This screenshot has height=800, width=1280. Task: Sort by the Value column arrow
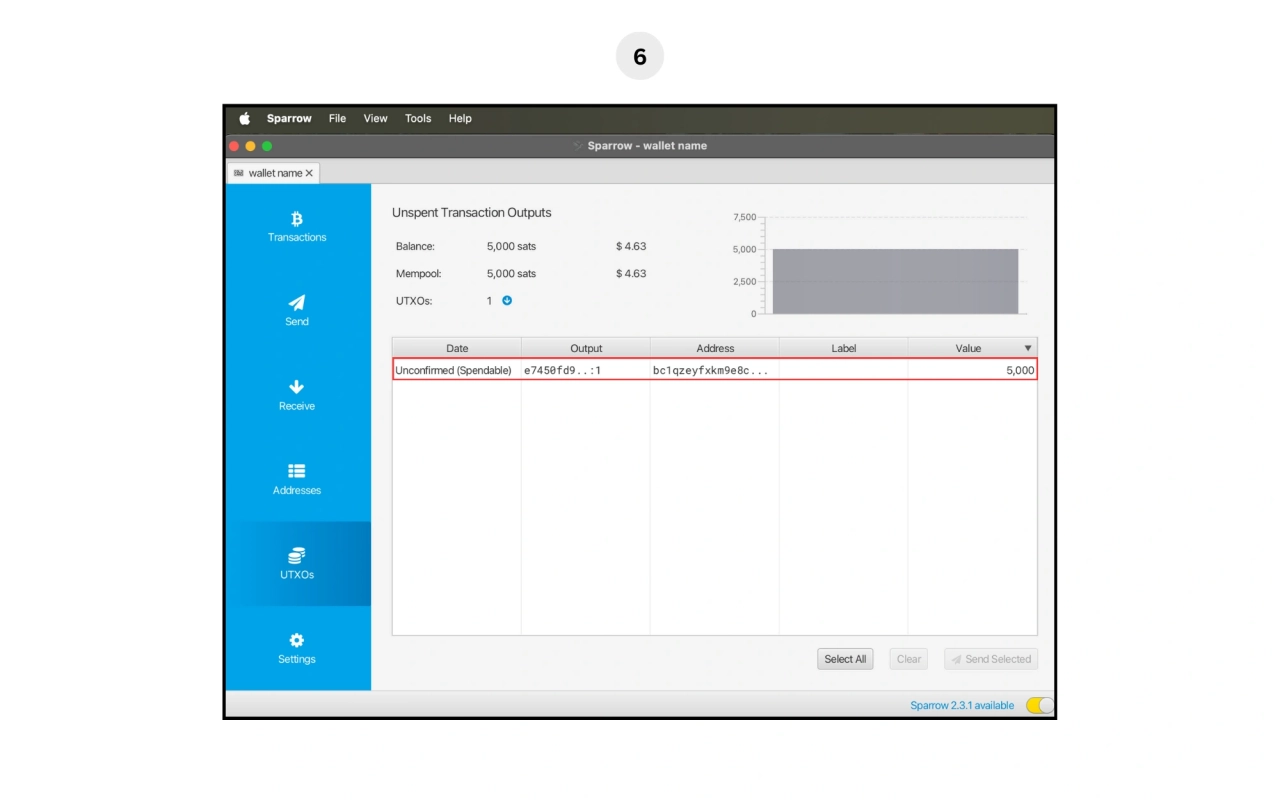[1027, 348]
